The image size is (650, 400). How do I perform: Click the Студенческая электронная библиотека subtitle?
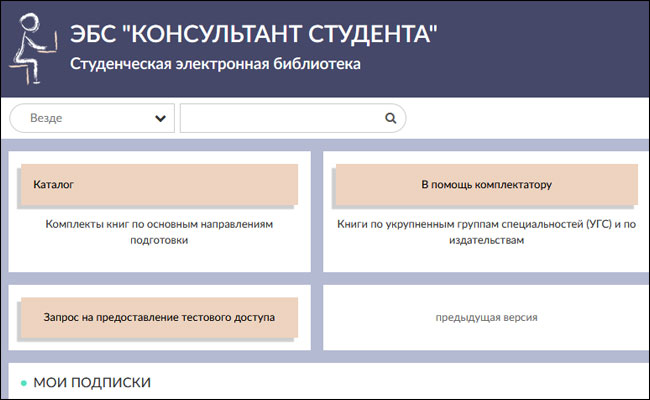tap(215, 64)
